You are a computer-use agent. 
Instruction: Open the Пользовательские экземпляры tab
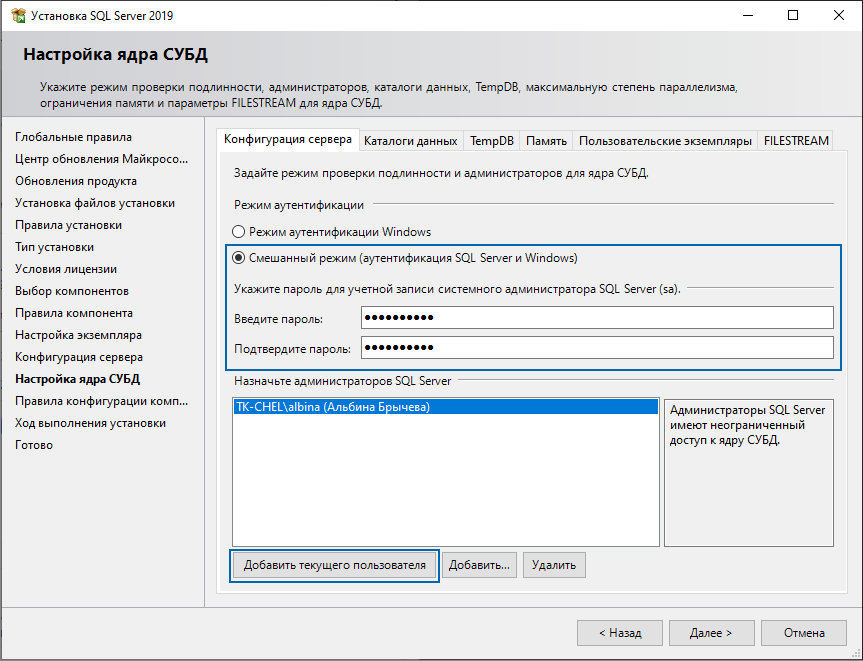(x=665, y=141)
